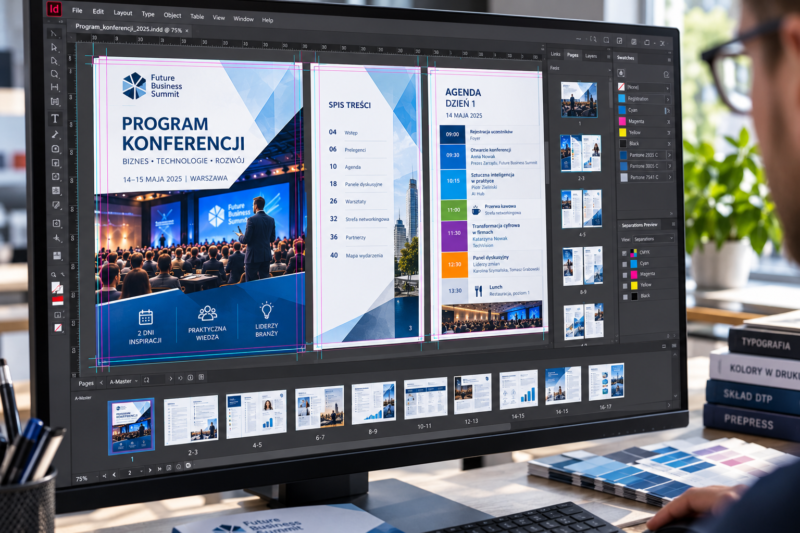Go to previous page arrow in status bar
The width and height of the screenshot is (800, 533).
[x=114, y=474]
